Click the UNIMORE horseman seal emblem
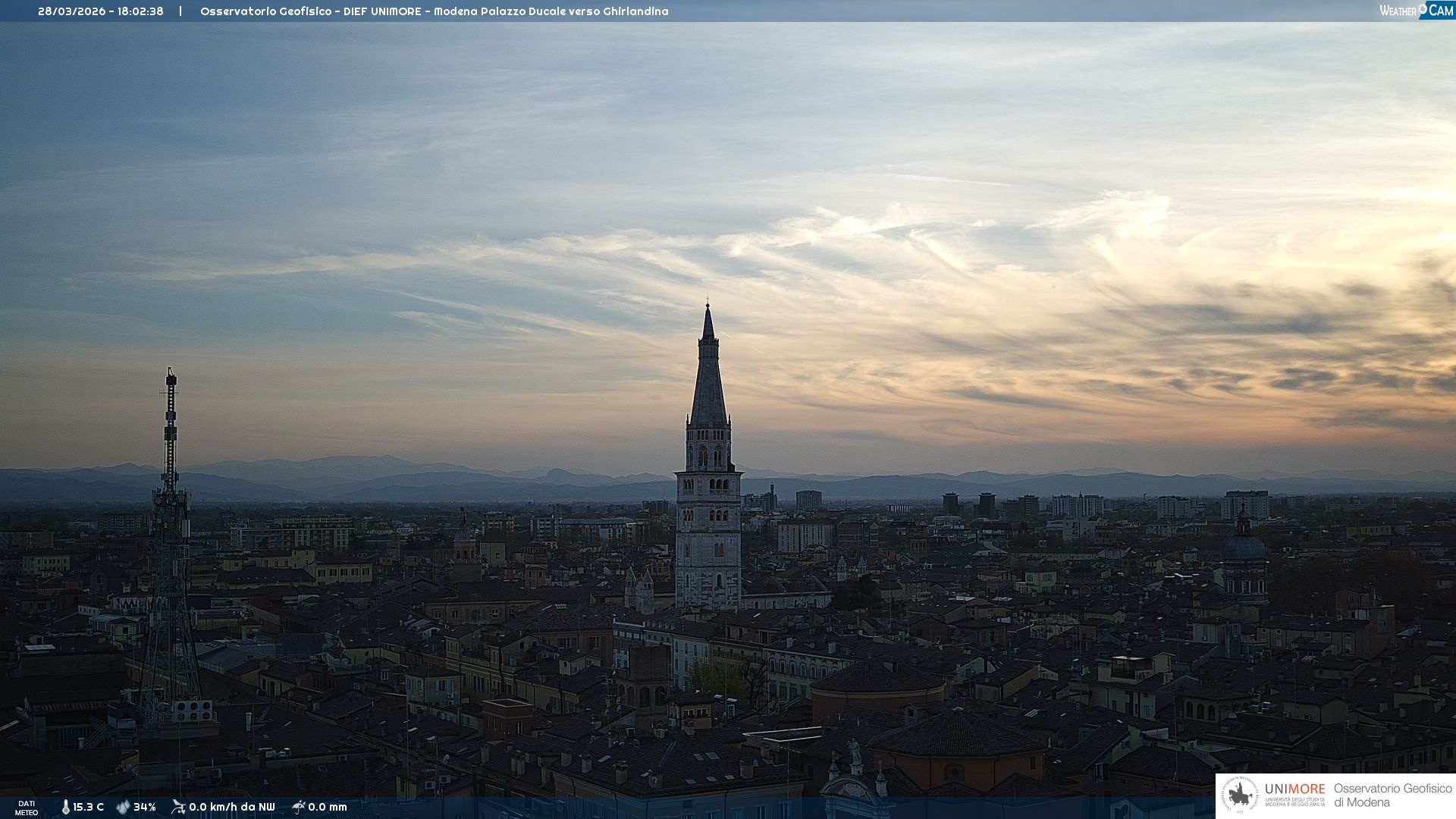The width and height of the screenshot is (1456, 819). [1240, 795]
